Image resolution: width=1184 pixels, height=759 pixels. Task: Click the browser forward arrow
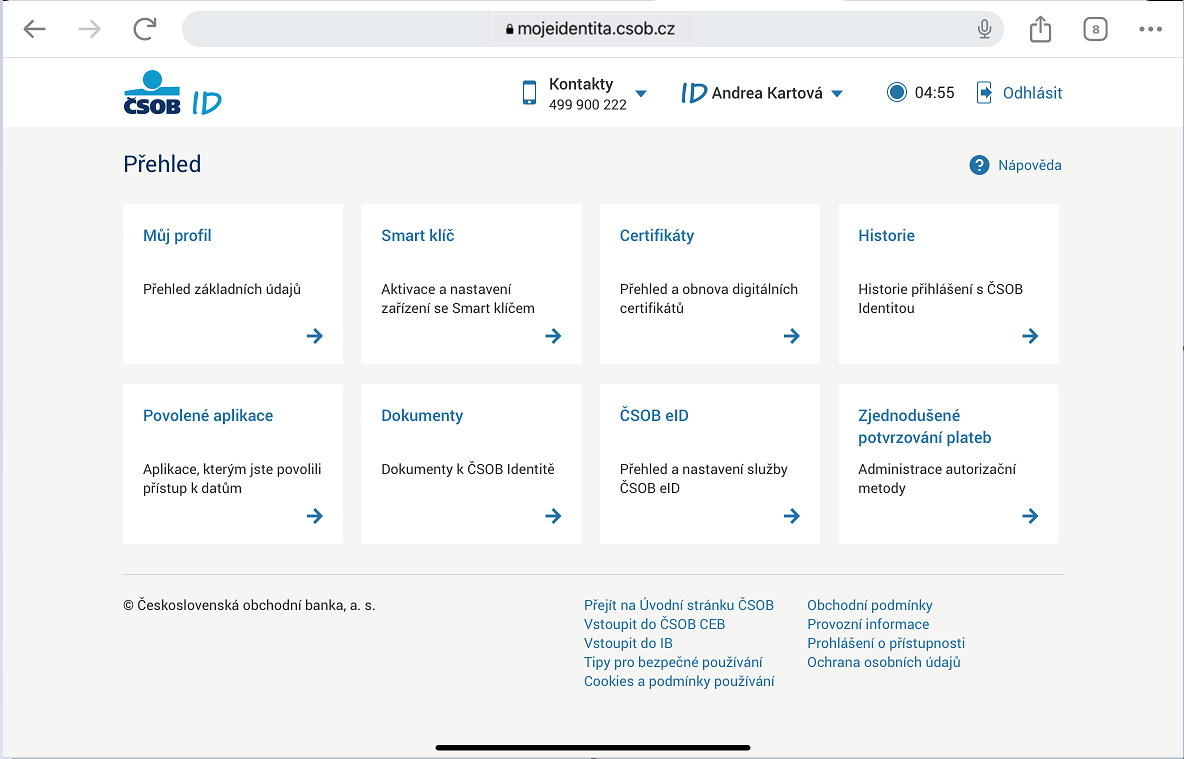89,29
